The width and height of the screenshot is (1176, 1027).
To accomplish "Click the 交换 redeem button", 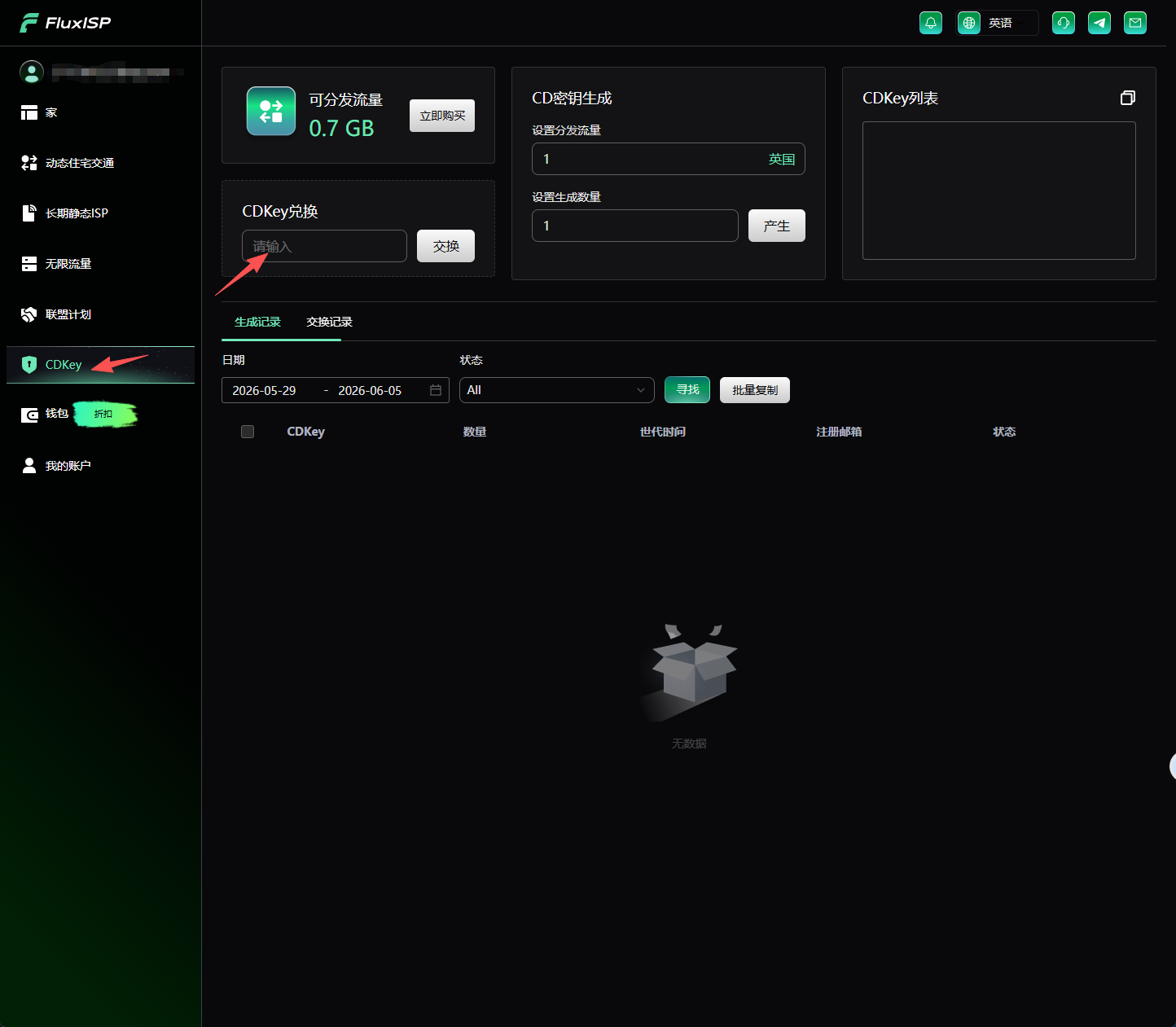I will (445, 246).
